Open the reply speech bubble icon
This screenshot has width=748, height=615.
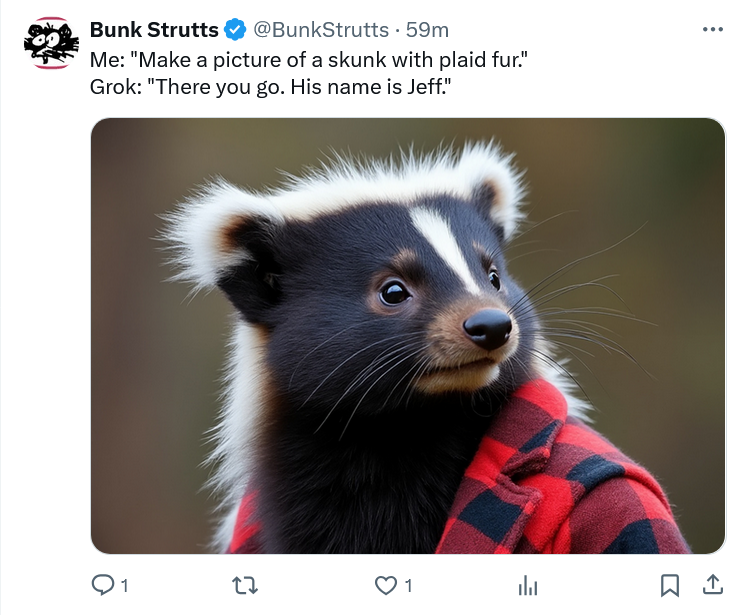103,585
